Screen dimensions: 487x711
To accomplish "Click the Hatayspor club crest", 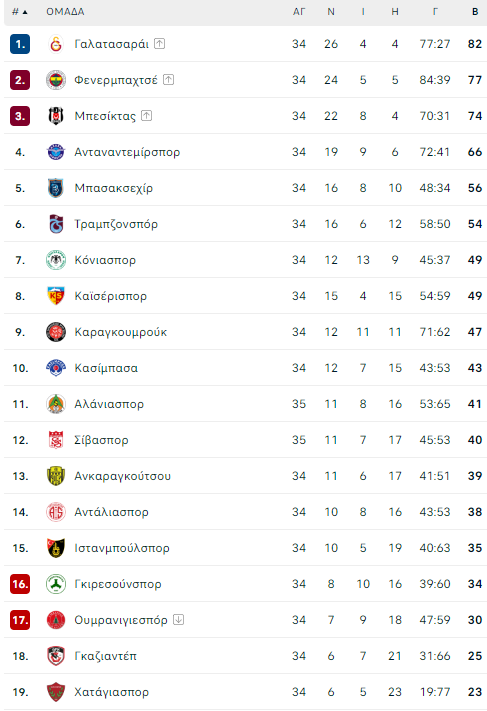I will [x=56, y=692].
